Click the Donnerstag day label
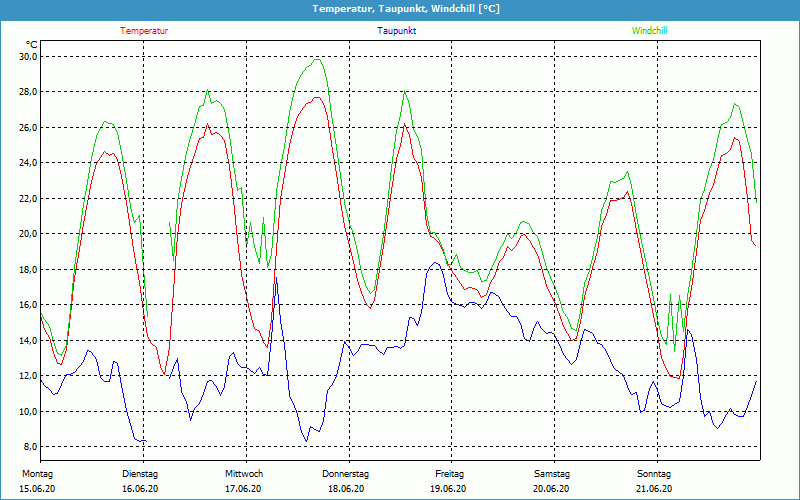Viewport: 800px width, 500px height. point(345,474)
